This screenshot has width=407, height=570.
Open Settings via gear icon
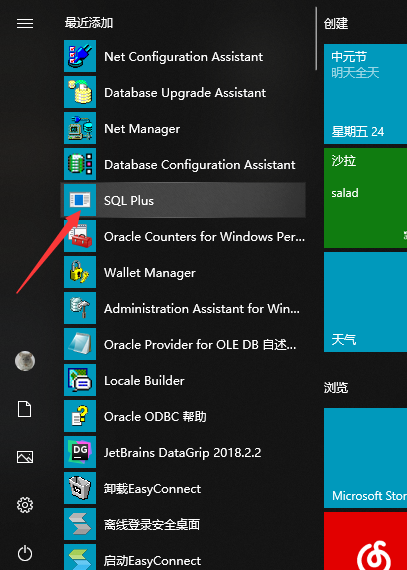pyautogui.click(x=25, y=505)
